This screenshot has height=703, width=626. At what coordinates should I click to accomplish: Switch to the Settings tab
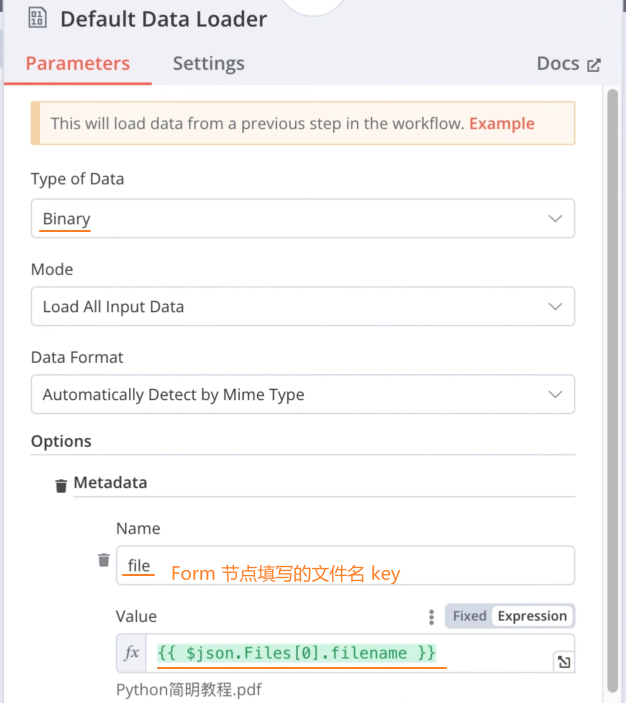point(208,64)
